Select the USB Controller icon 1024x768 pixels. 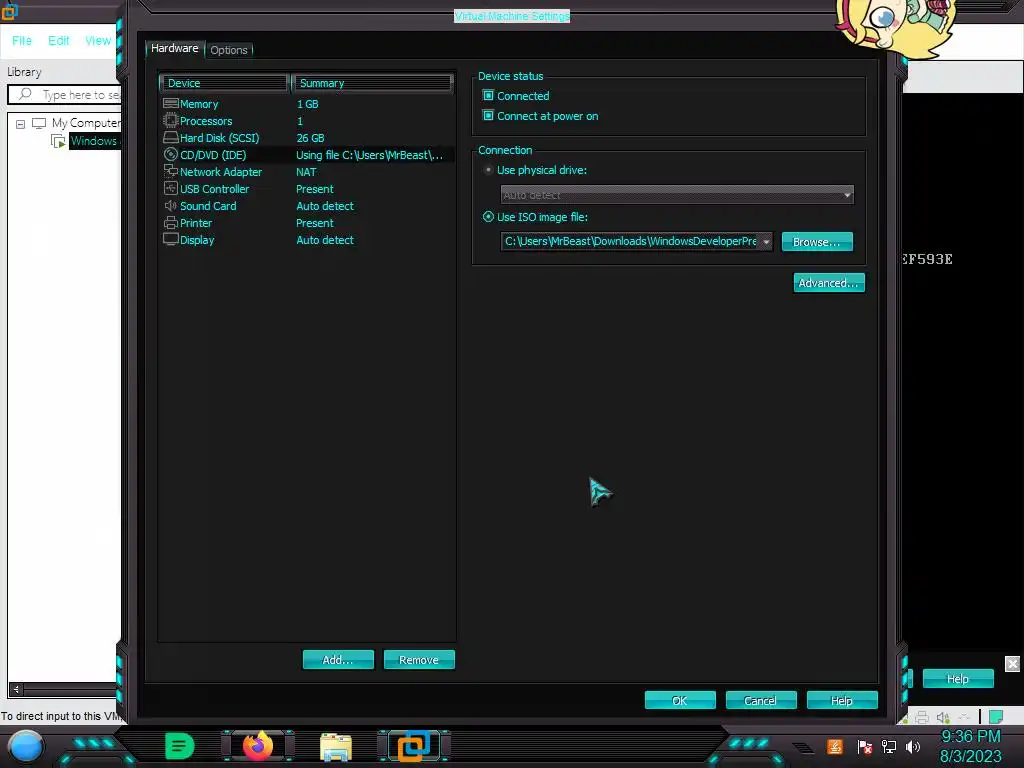[x=170, y=188]
